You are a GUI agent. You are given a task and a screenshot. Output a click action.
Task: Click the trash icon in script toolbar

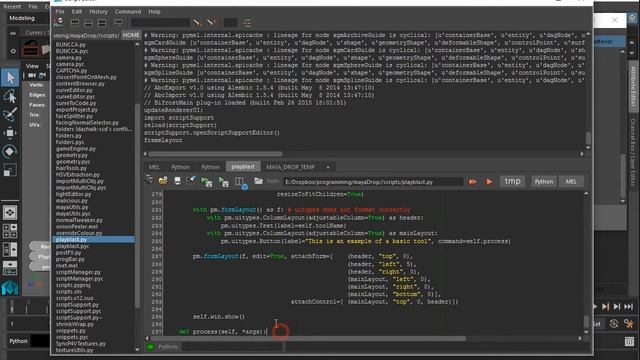click(x=149, y=181)
